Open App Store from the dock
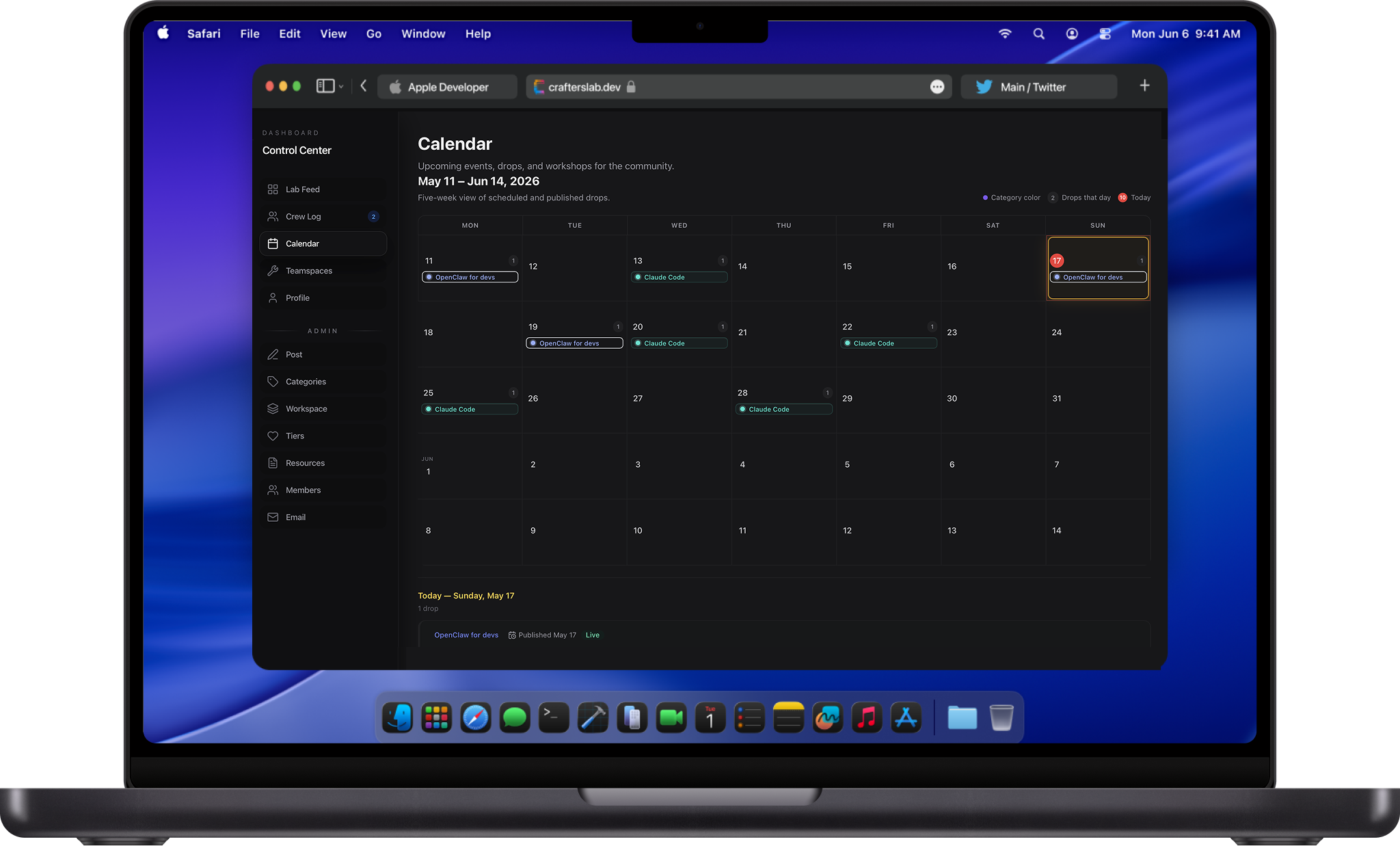Viewport: 1400px width, 846px height. 906,717
